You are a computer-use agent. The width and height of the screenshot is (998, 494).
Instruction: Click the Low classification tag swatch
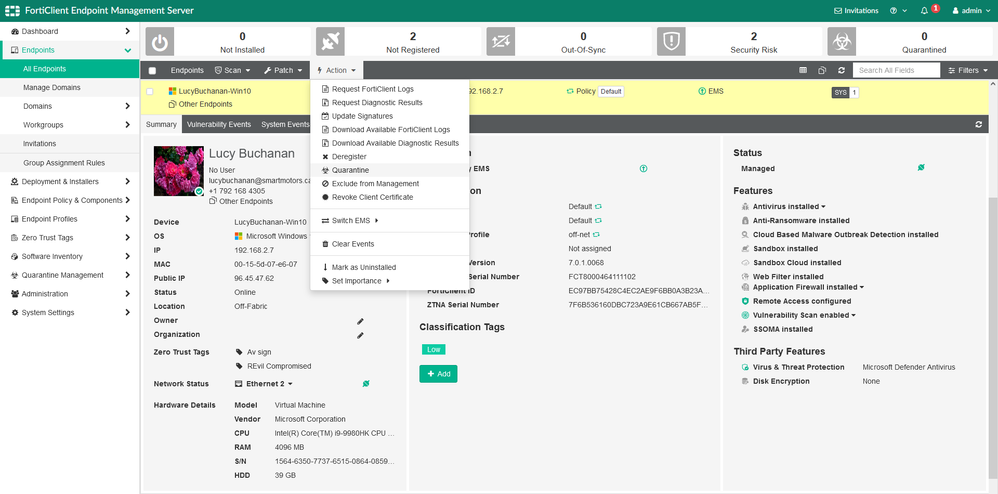433,349
